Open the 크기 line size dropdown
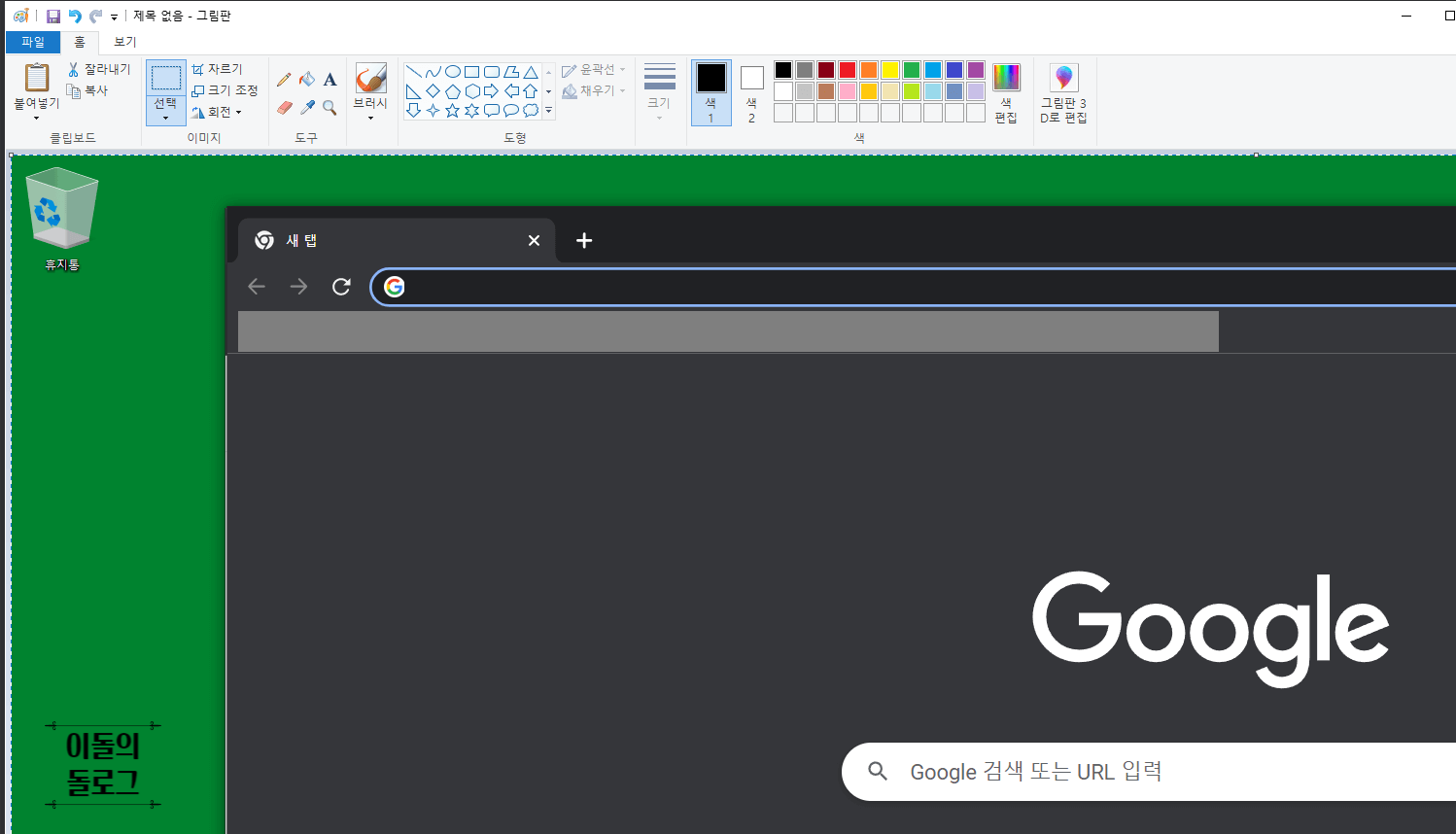 (x=659, y=93)
